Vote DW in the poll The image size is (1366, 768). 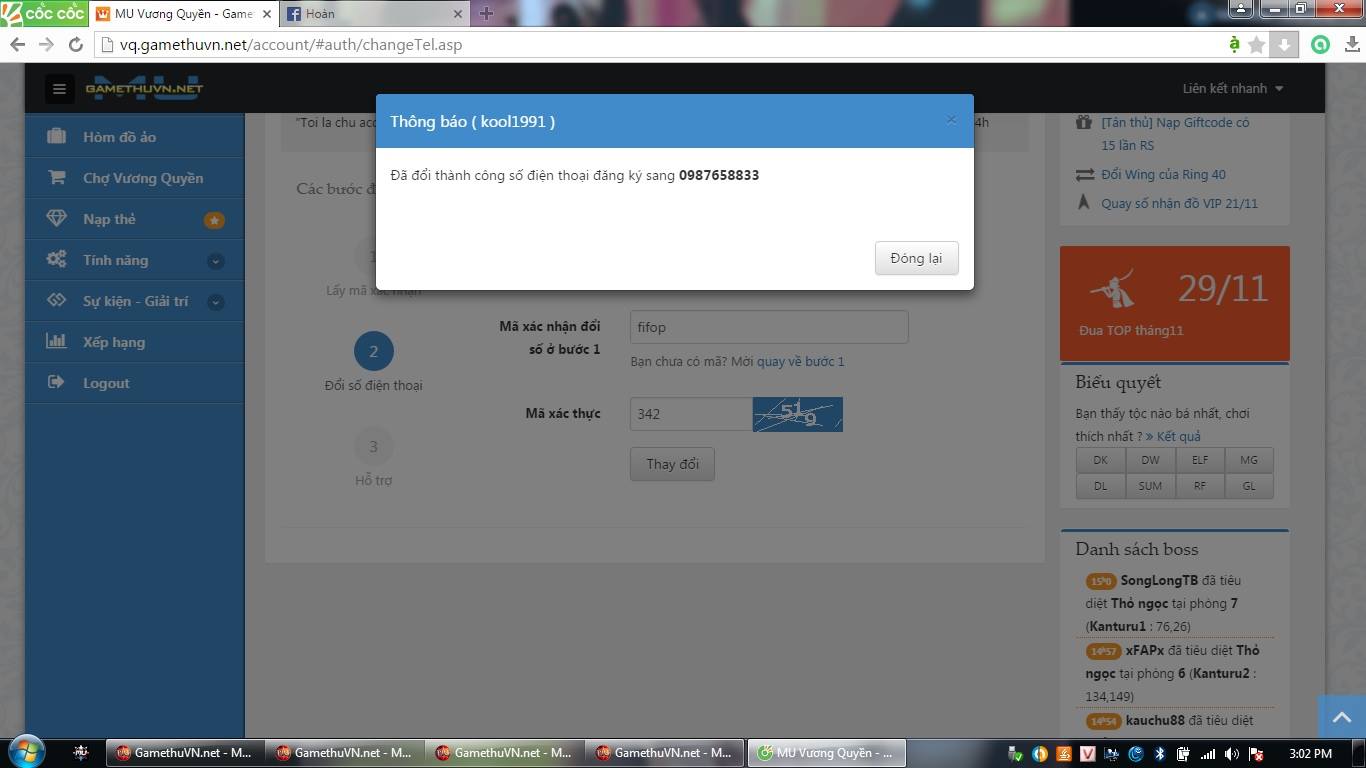tap(1150, 460)
